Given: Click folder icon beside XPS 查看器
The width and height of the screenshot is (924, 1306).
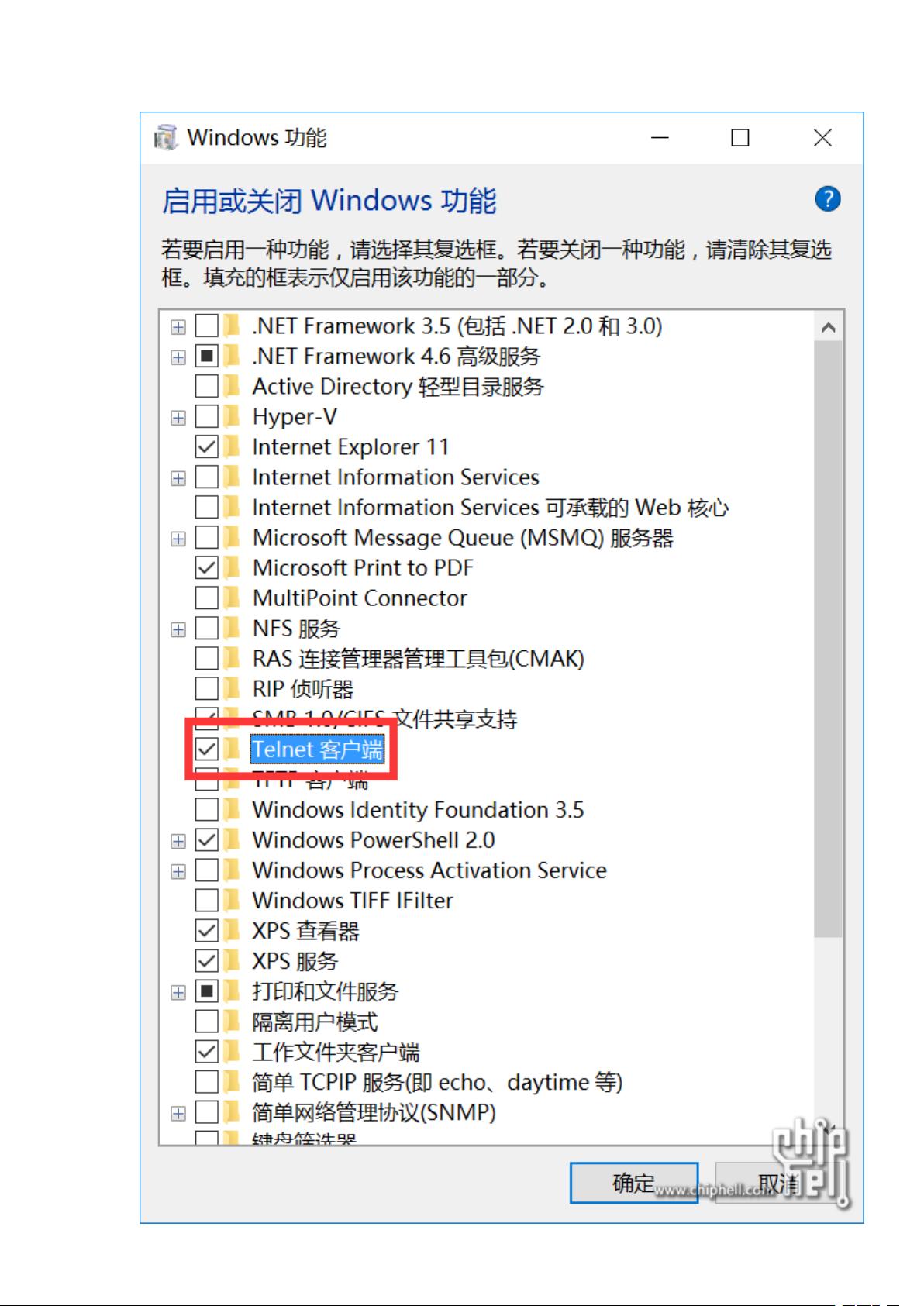Looking at the screenshot, I should (x=231, y=931).
